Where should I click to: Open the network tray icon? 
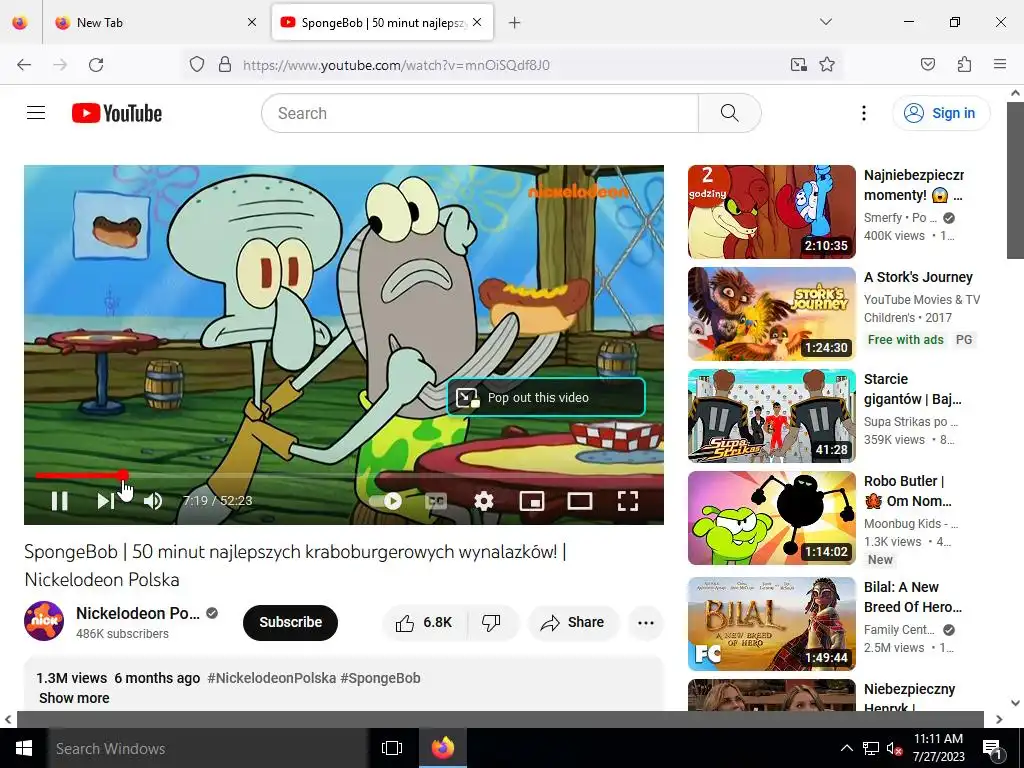[x=871, y=748]
